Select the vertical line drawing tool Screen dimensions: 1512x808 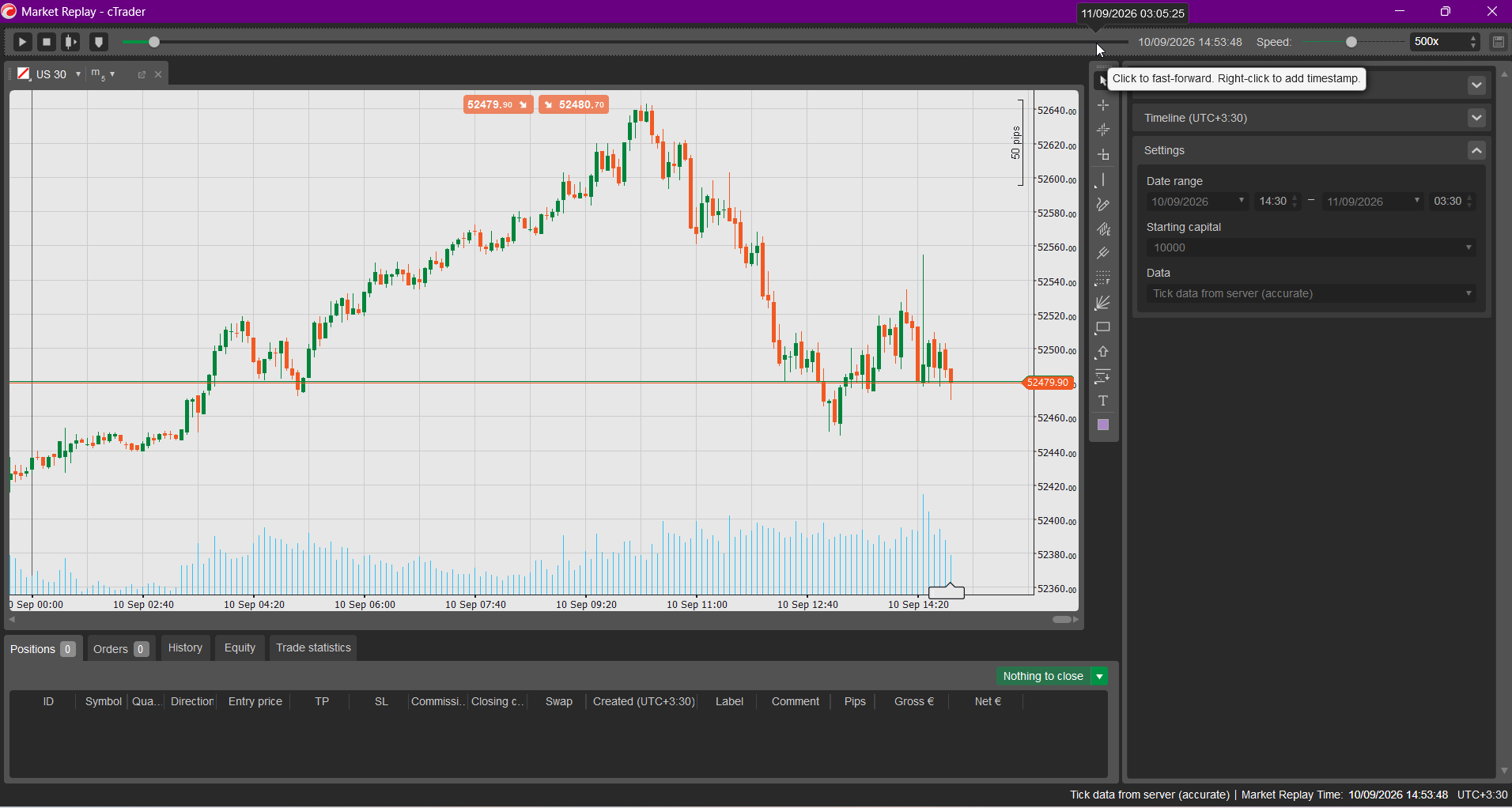1103,179
